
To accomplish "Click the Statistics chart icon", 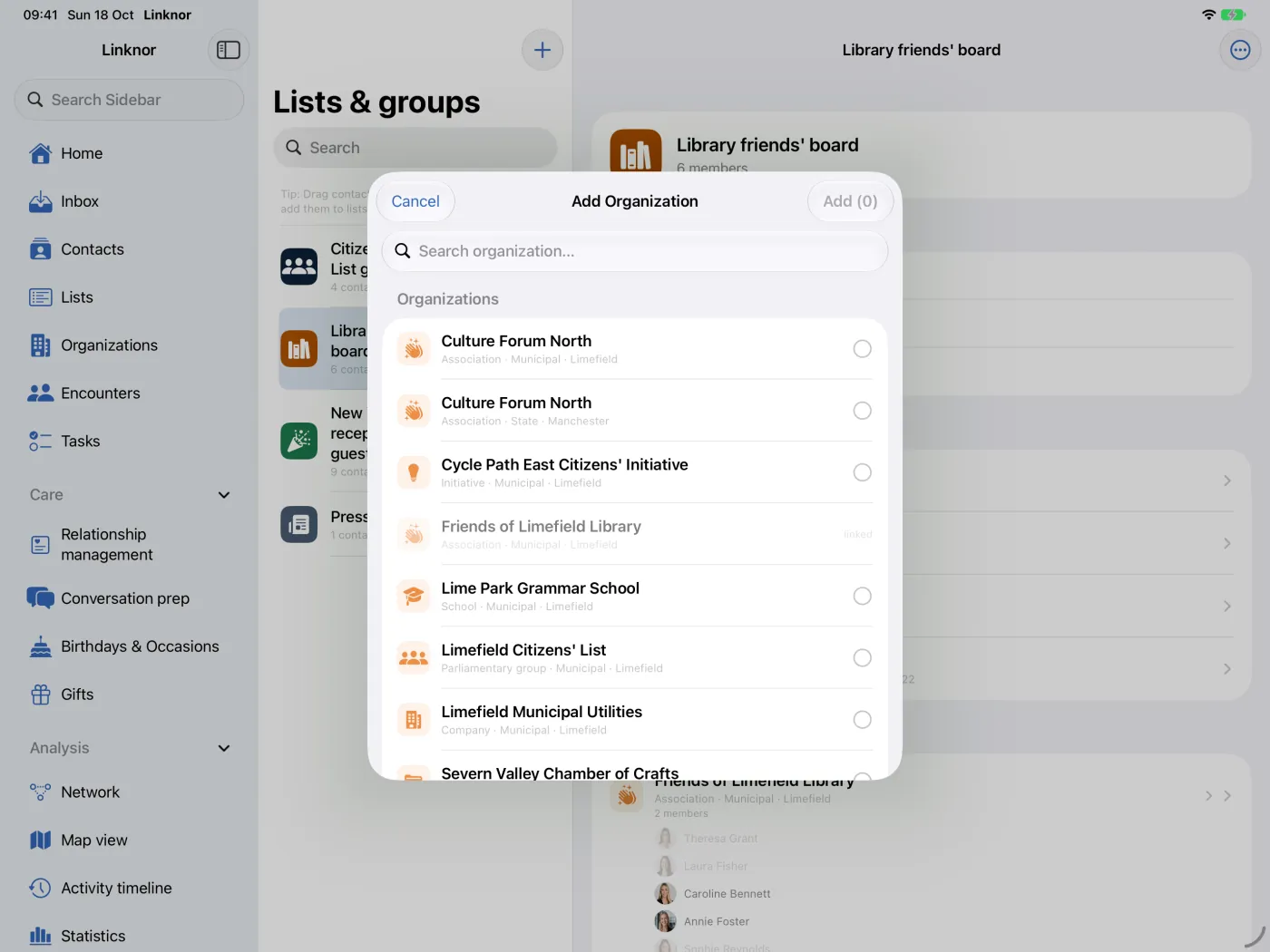I will click(41, 936).
